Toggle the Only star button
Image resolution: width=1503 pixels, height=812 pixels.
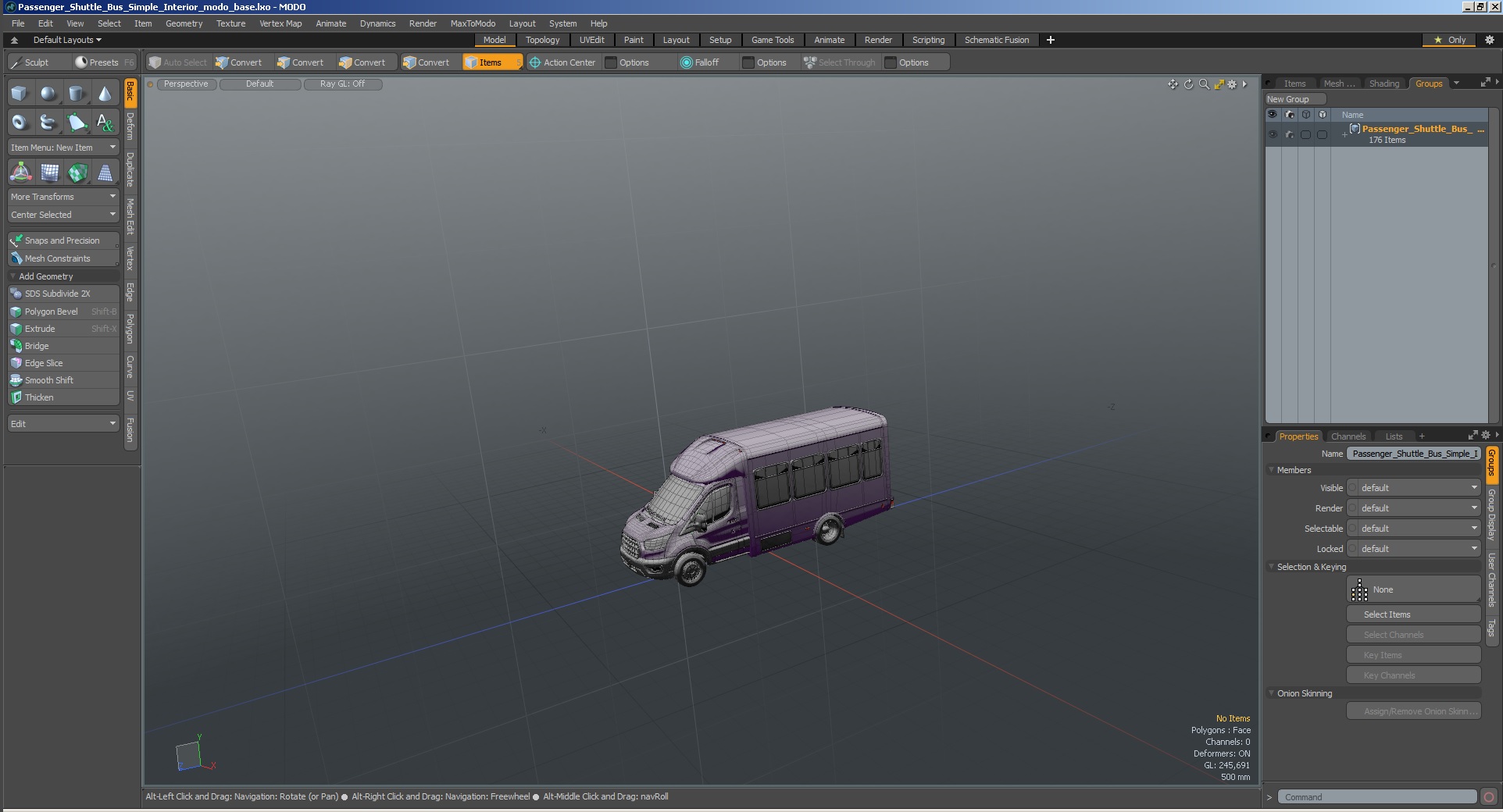click(x=1450, y=40)
